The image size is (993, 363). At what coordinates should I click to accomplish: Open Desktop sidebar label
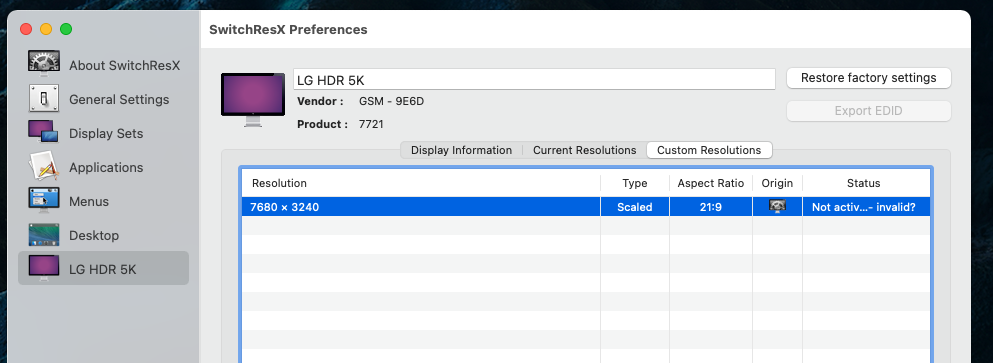point(94,235)
